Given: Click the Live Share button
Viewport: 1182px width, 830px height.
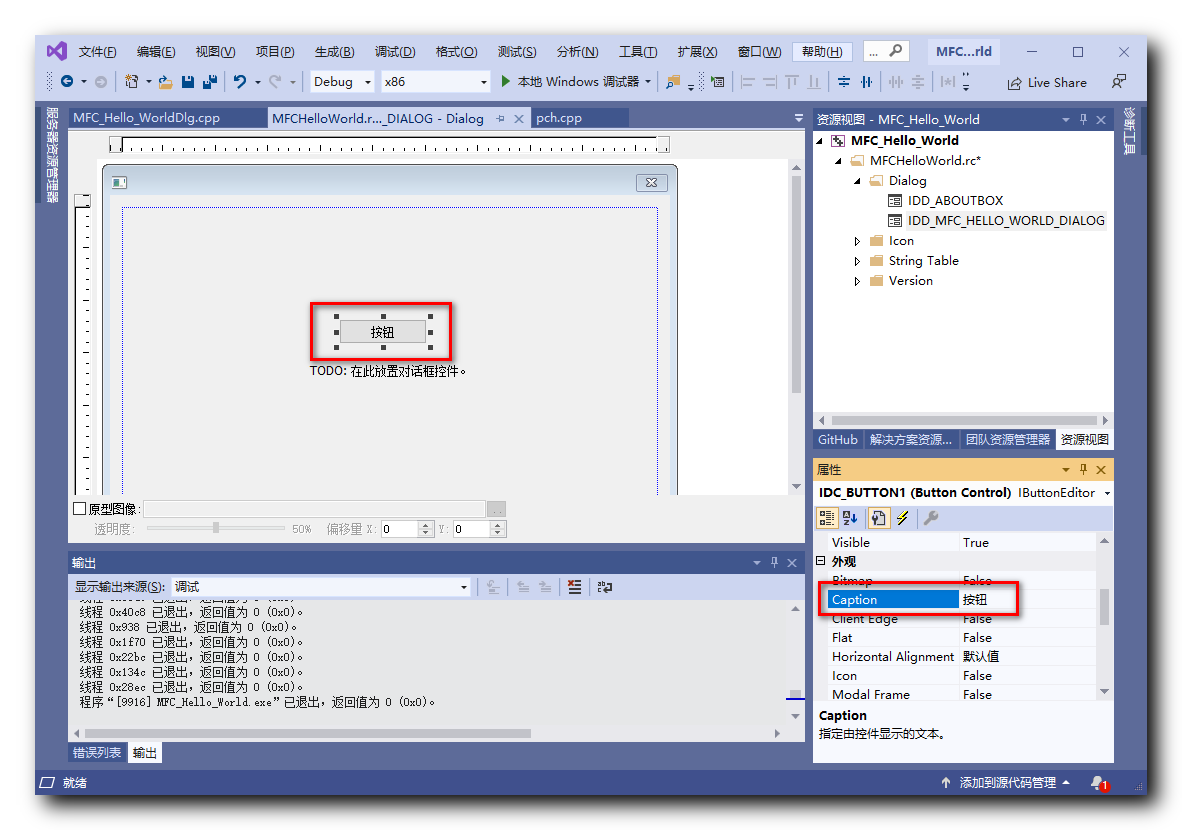Looking at the screenshot, I should pos(1047,83).
